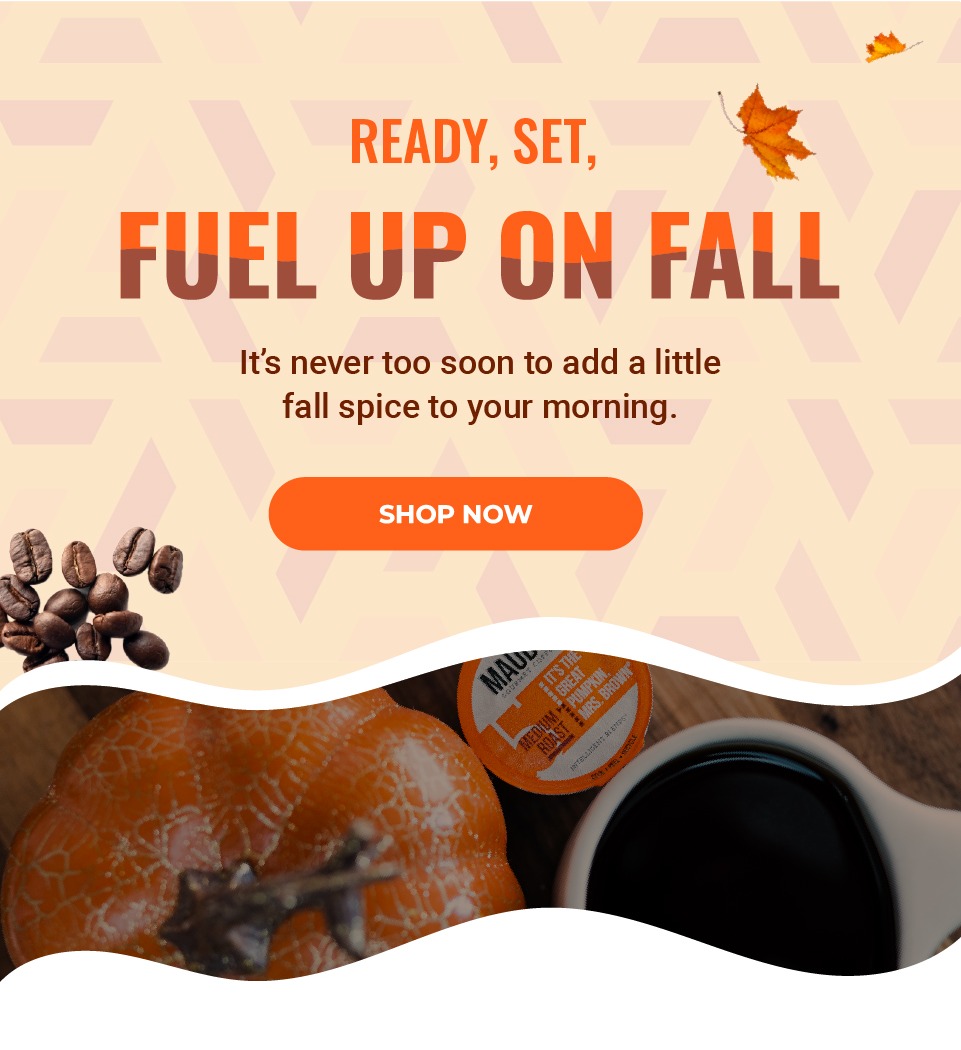This screenshot has height=1050, width=961.
Task: Click the orange coffee pod lid
Action: point(555,720)
